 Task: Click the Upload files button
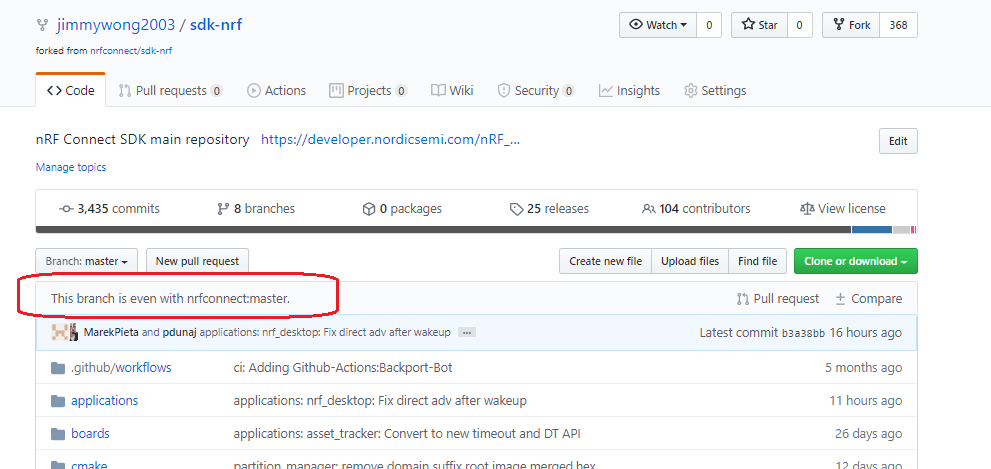pyautogui.click(x=690, y=261)
